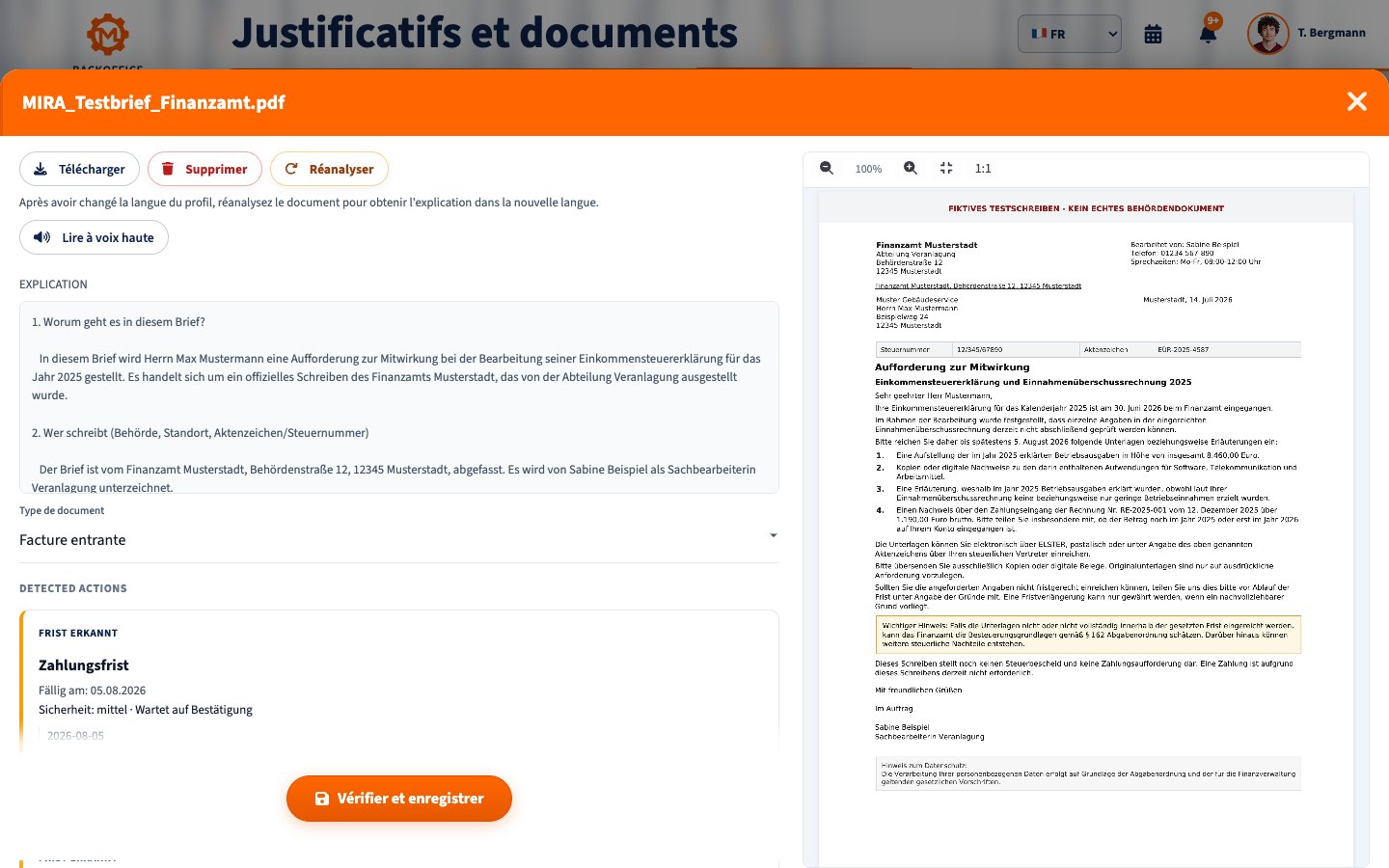Click the T. Bergmann user name
1389x868 pixels.
pyautogui.click(x=1331, y=33)
